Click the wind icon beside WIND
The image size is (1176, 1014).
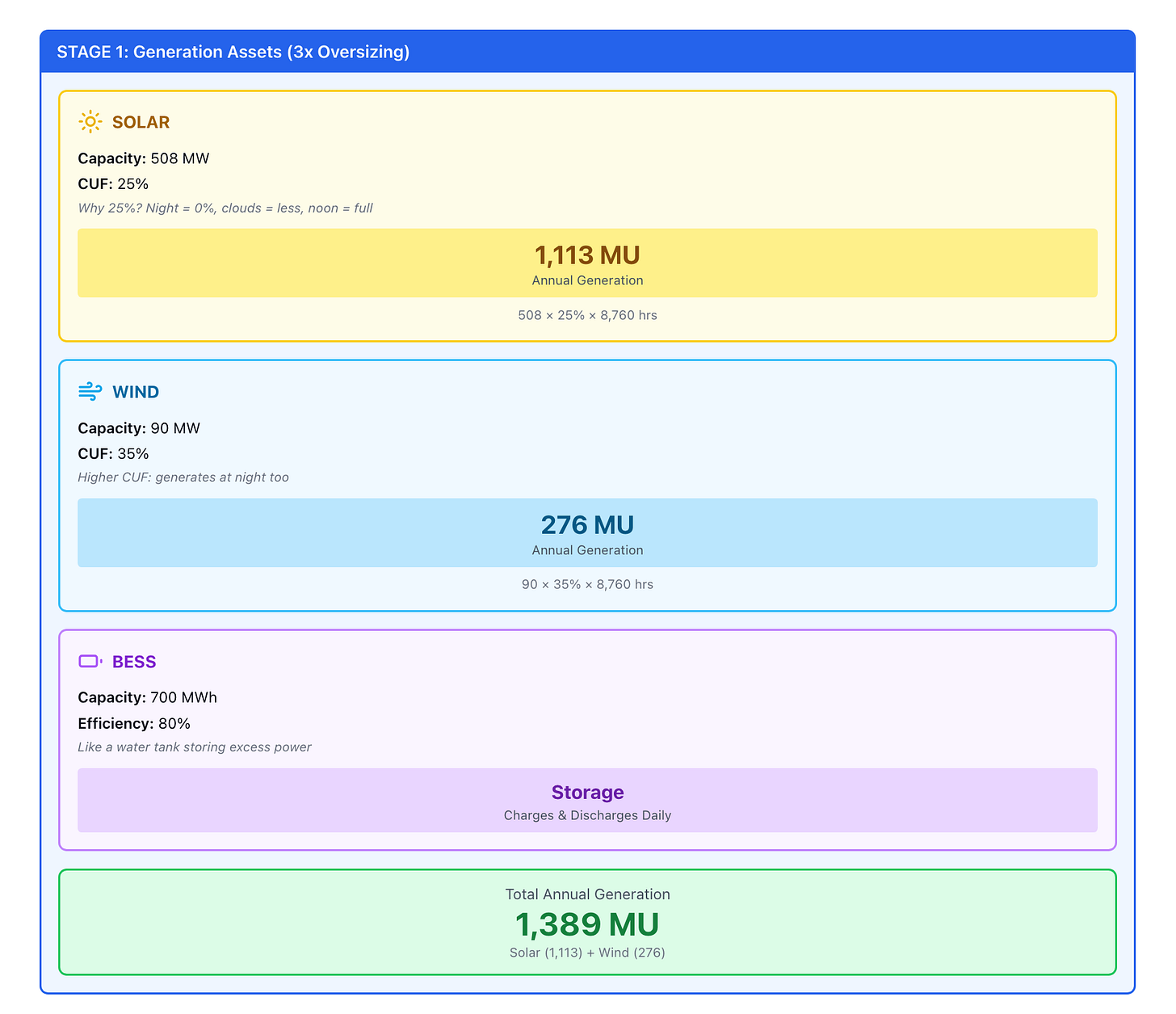pyautogui.click(x=90, y=392)
